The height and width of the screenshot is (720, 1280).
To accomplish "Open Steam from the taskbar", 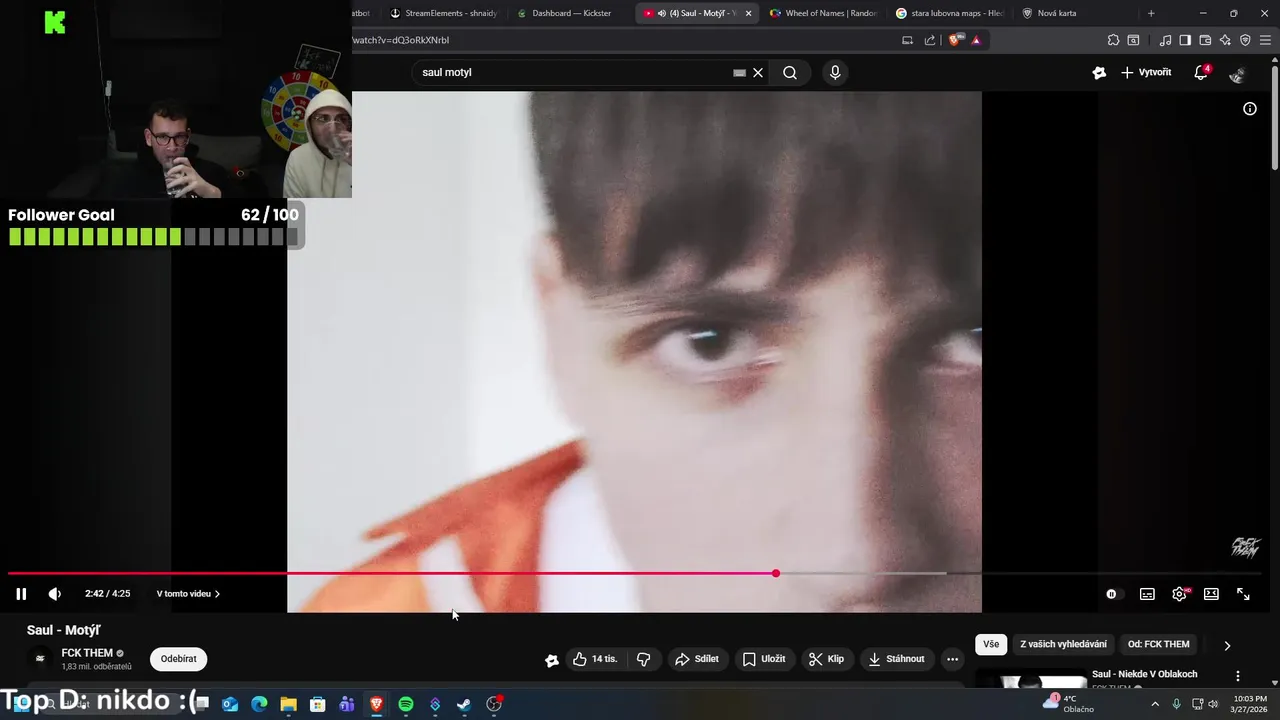I will (x=464, y=704).
